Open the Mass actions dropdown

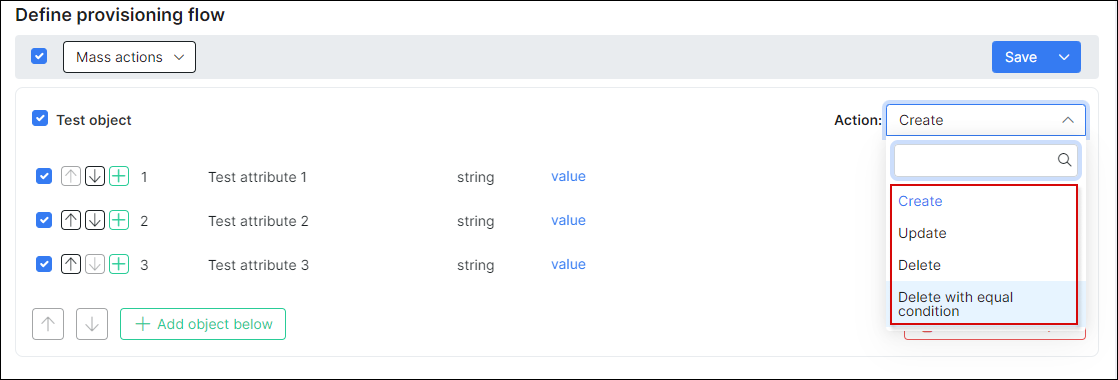(129, 57)
